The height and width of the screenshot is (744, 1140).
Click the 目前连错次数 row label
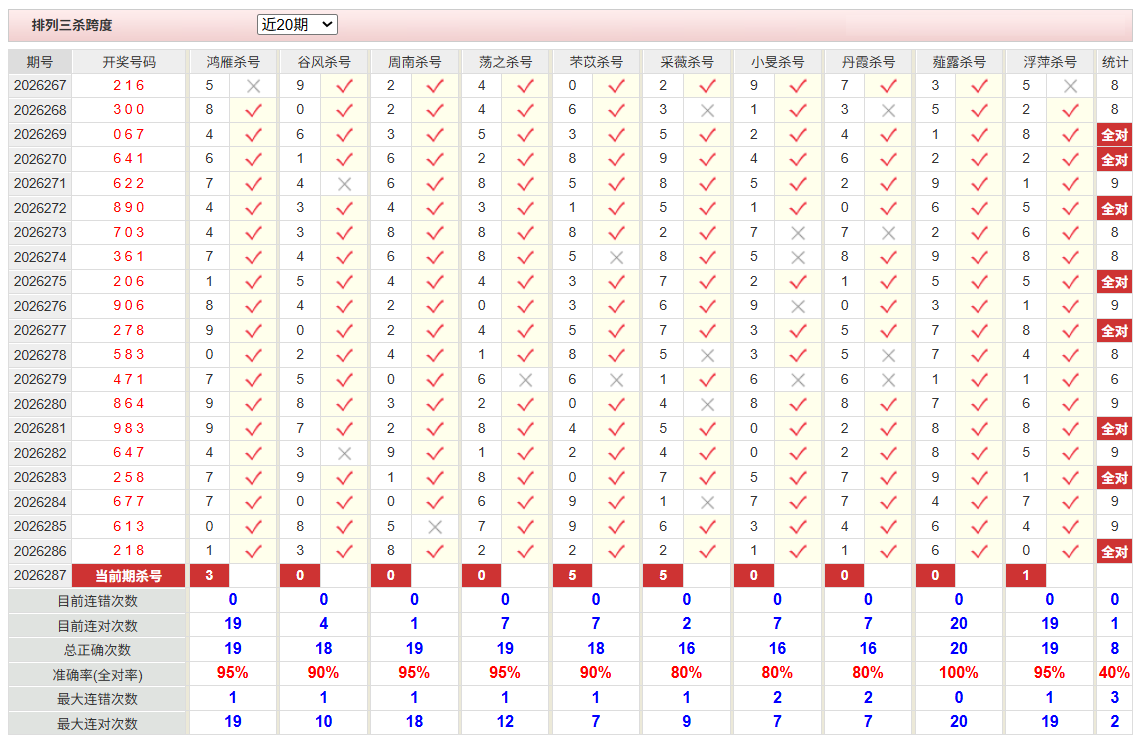click(x=97, y=601)
